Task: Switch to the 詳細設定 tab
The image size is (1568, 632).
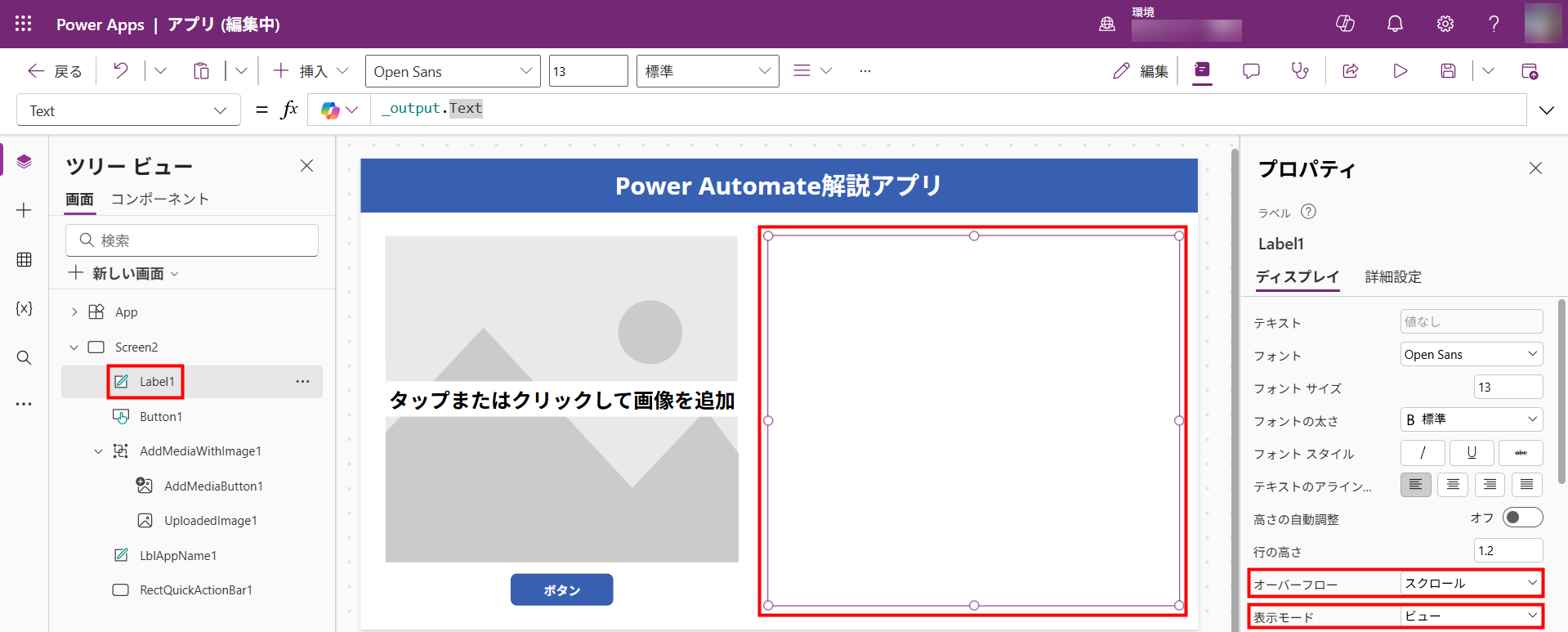Action: [x=1393, y=277]
